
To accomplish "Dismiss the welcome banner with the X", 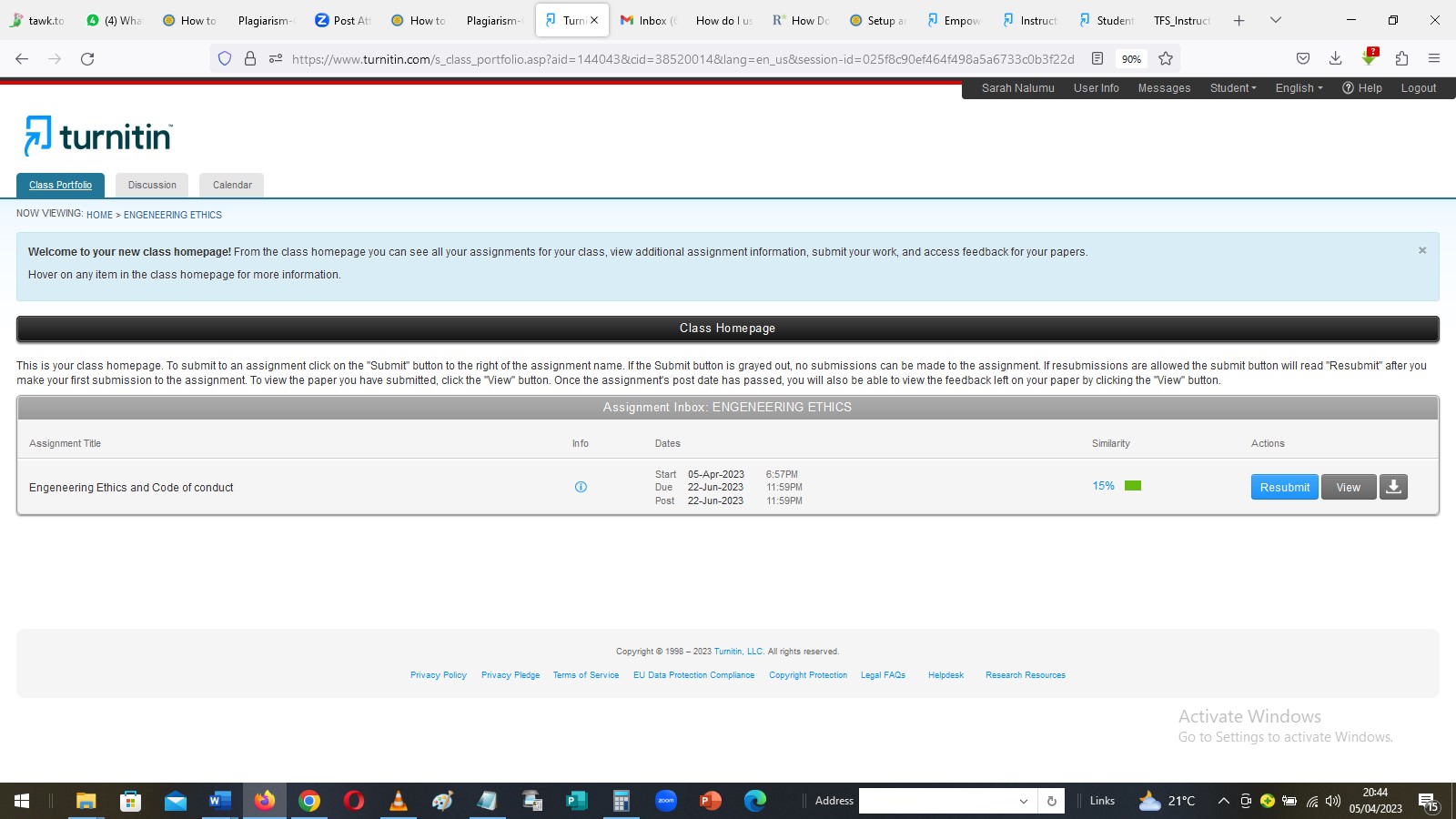I will [x=1422, y=250].
